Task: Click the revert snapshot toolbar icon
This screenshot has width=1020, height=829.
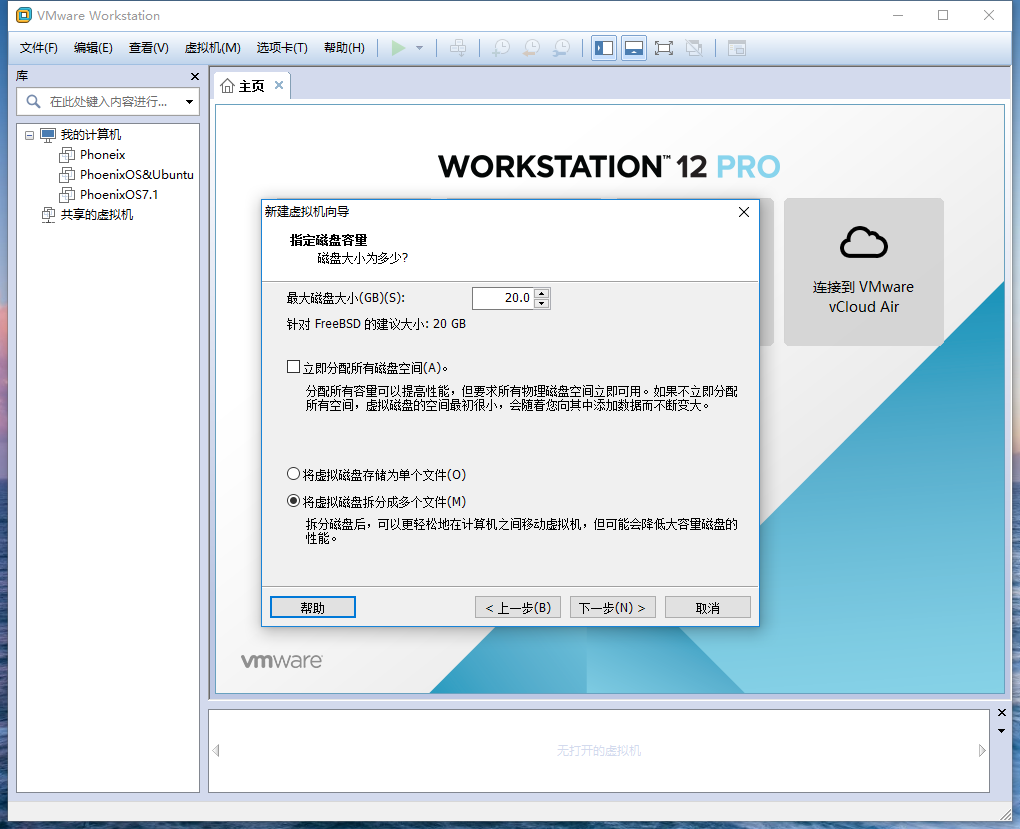Action: pos(531,48)
